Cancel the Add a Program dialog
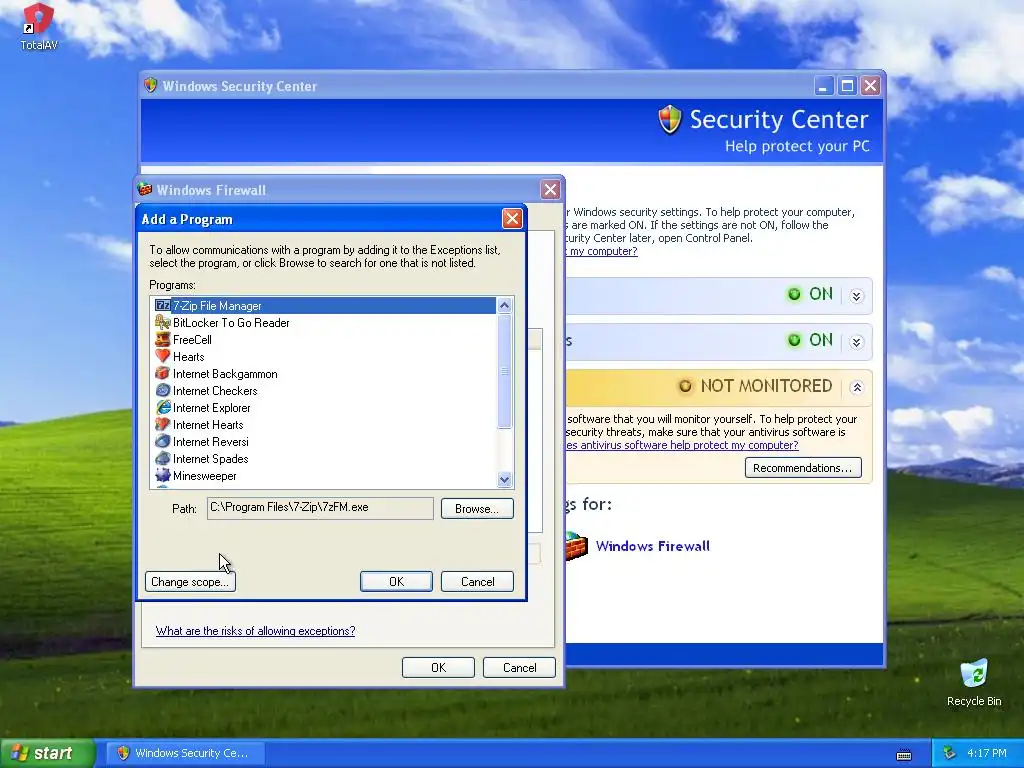Viewport: 1024px width, 768px height. [x=477, y=582]
